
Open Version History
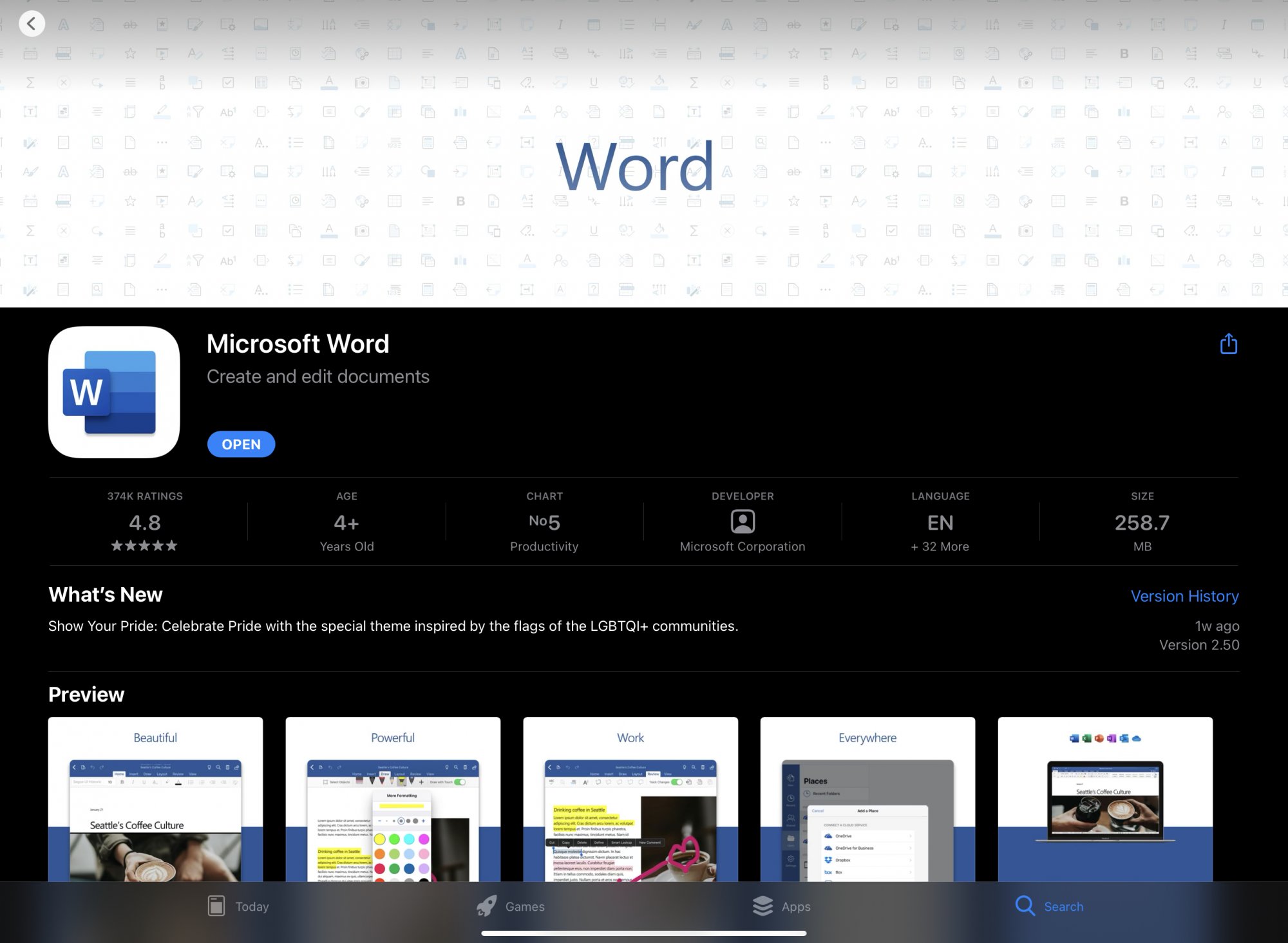point(1184,596)
